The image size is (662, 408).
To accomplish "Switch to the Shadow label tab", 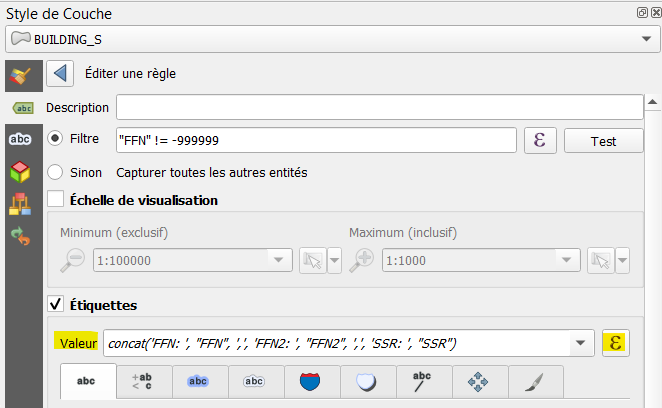I will point(368,382).
